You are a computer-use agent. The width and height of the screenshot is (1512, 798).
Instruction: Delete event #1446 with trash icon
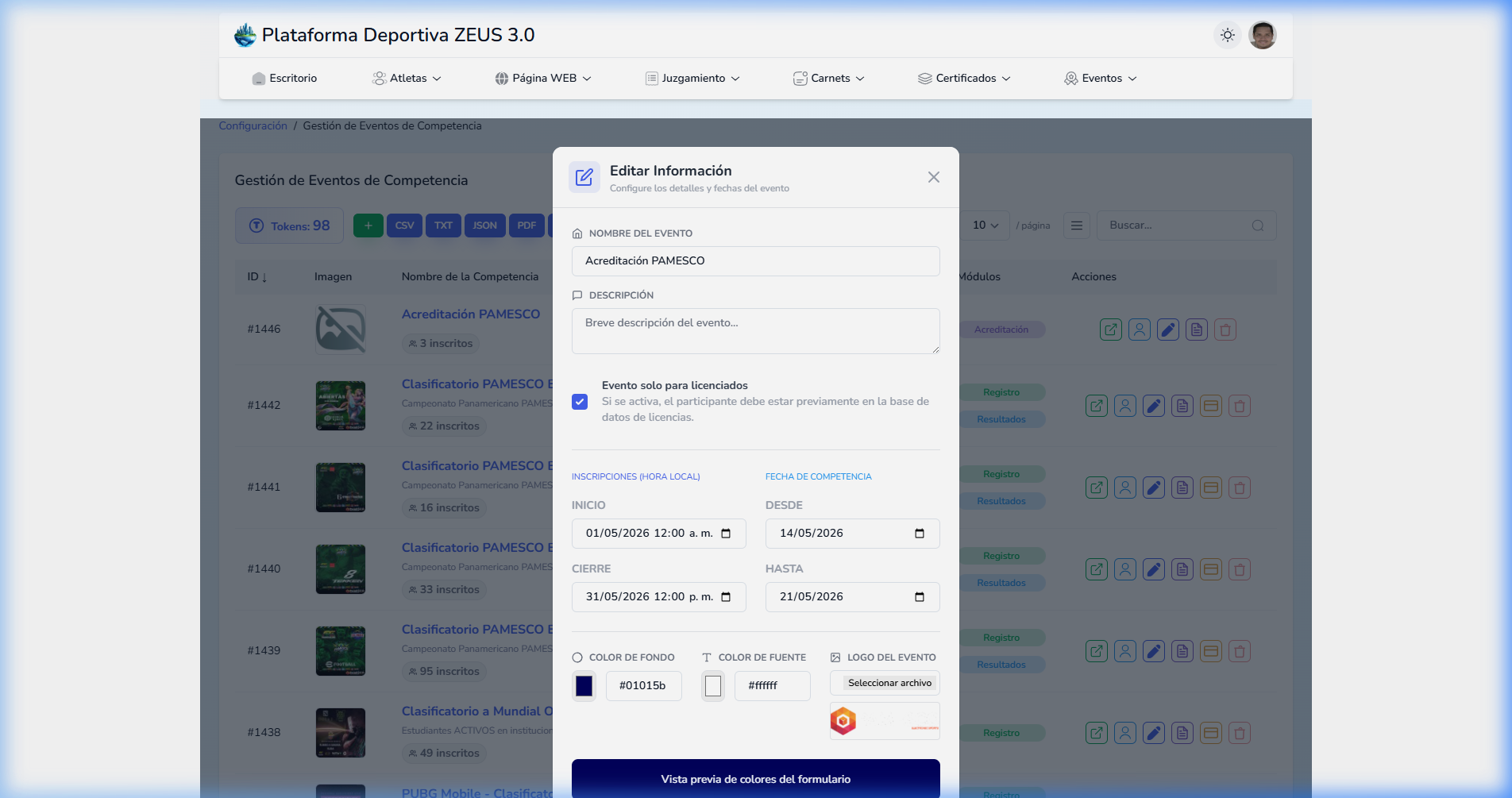point(1225,330)
